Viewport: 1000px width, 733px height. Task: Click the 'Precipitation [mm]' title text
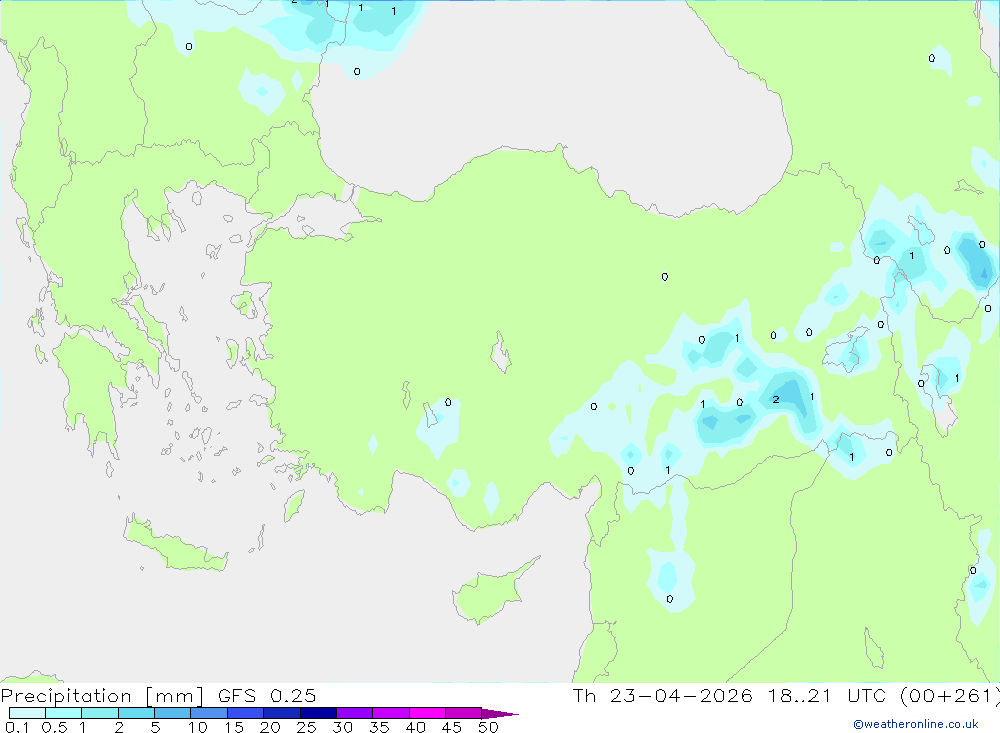[102, 696]
